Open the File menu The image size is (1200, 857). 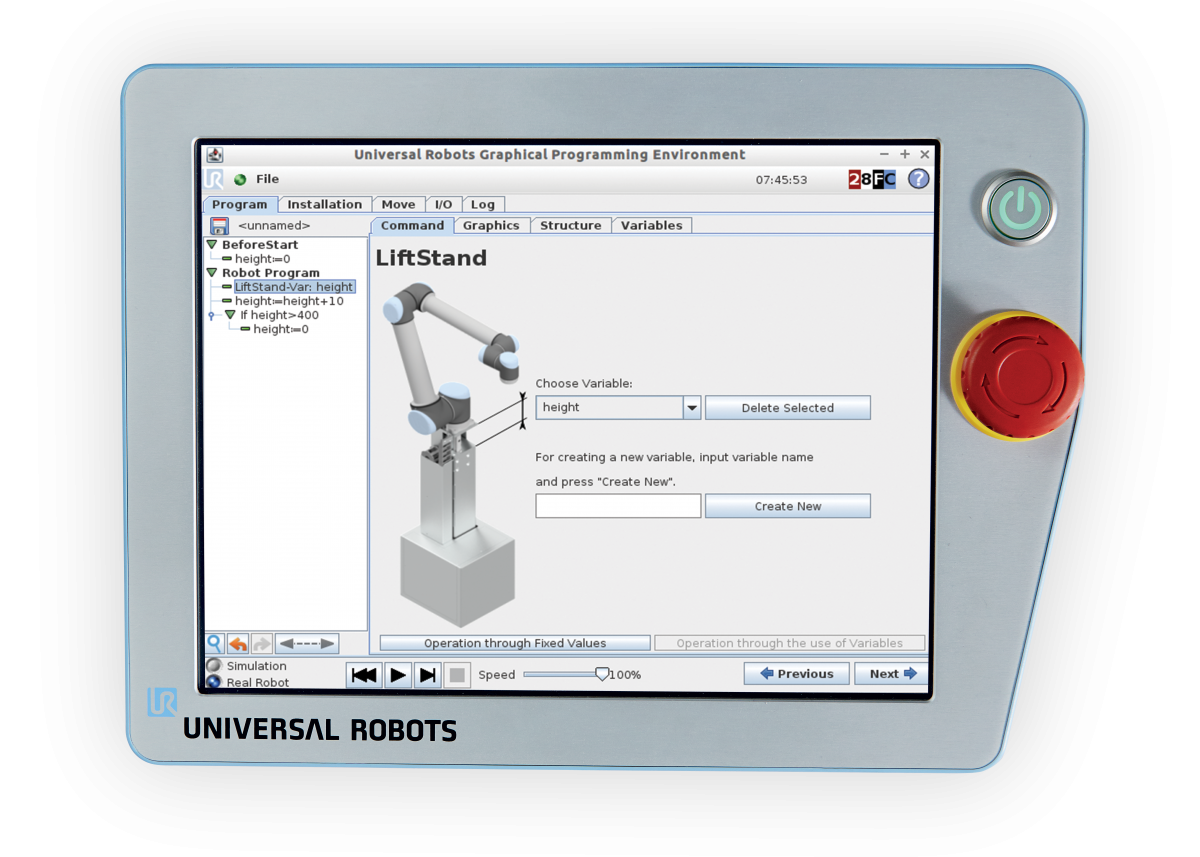tap(267, 179)
